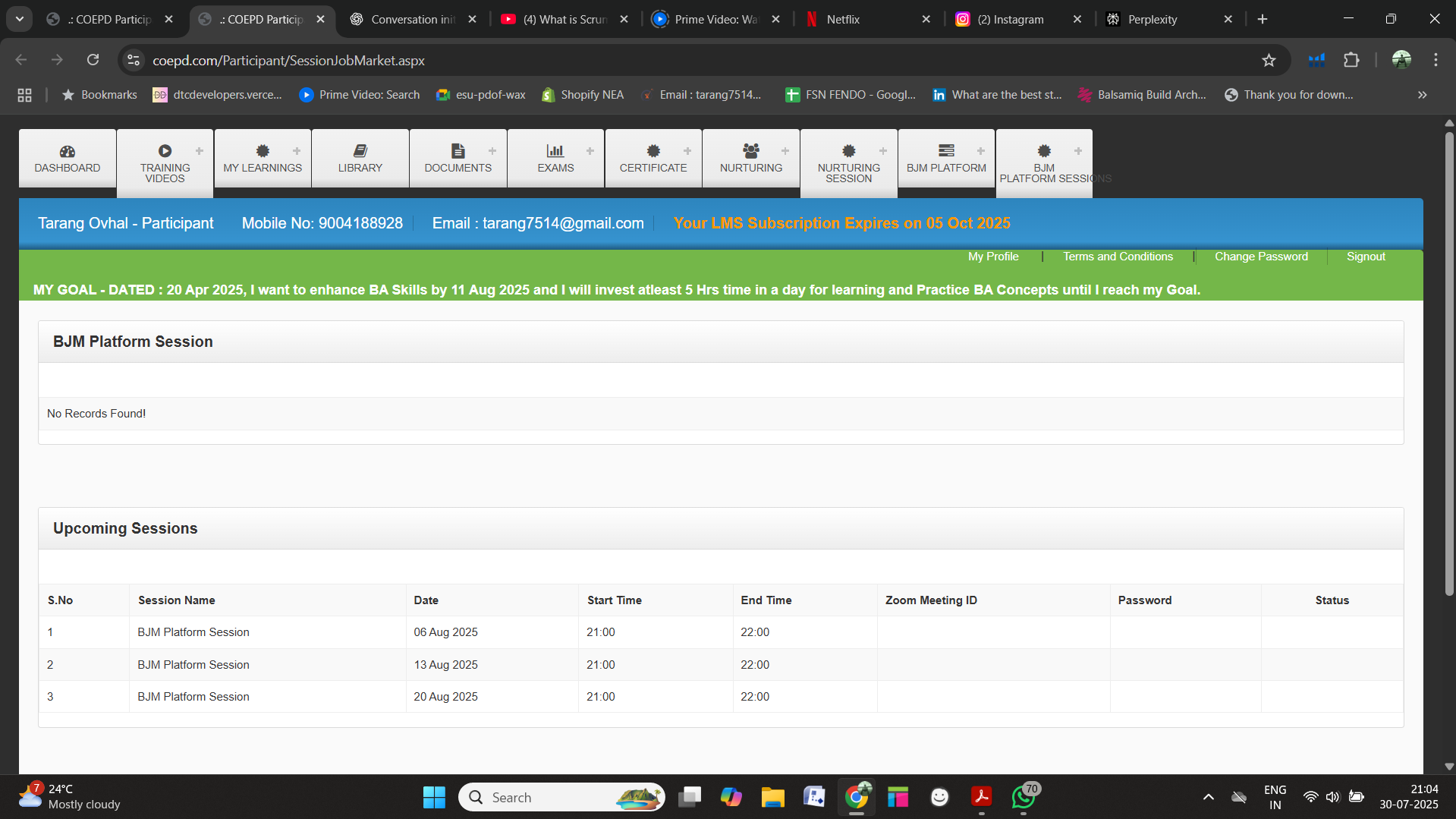Click the Training Videos play icon
Viewport: 1456px width, 819px height.
pos(165,151)
